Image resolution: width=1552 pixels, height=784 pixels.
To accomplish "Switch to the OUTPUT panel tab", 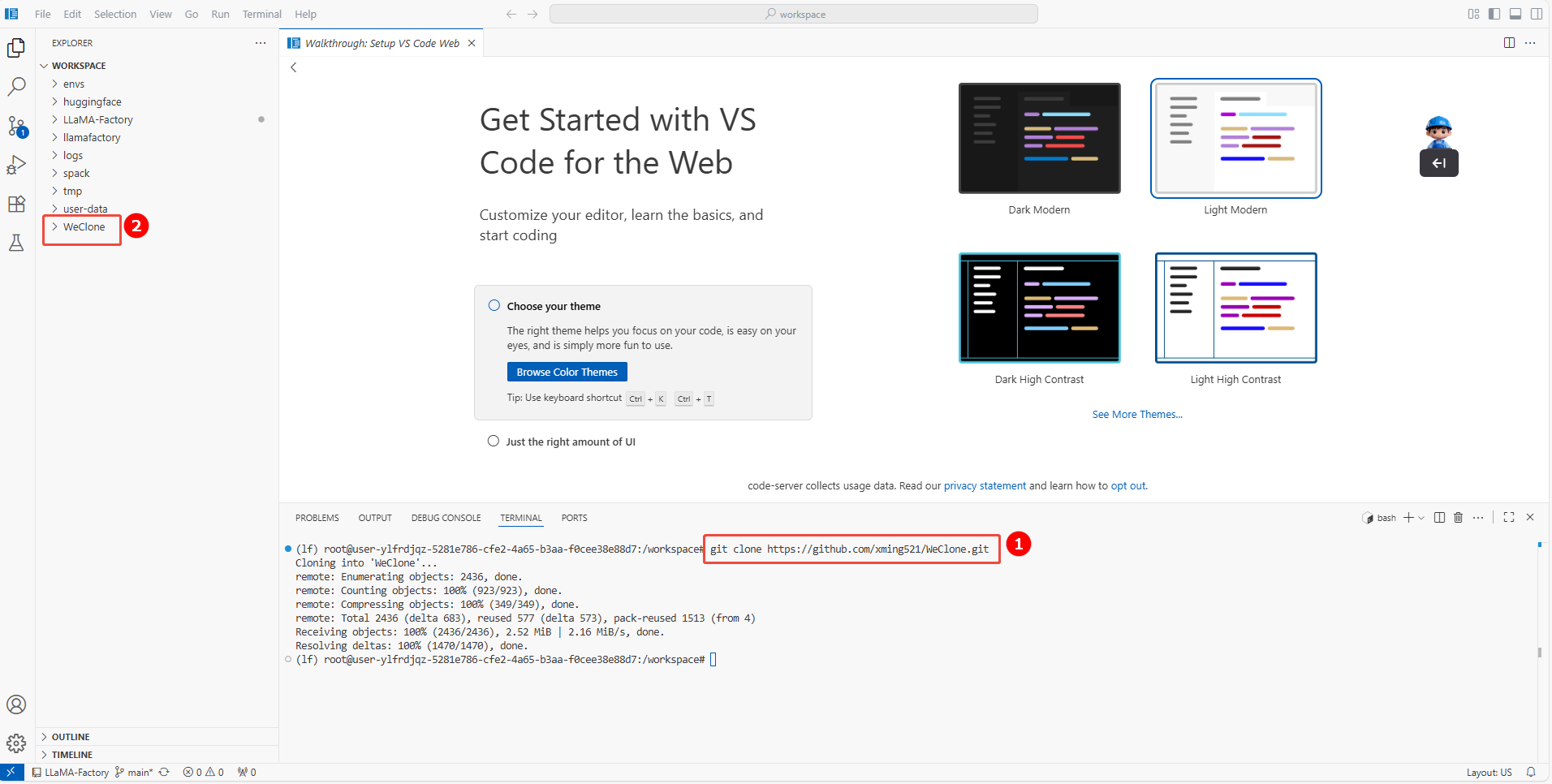I will click(x=375, y=518).
